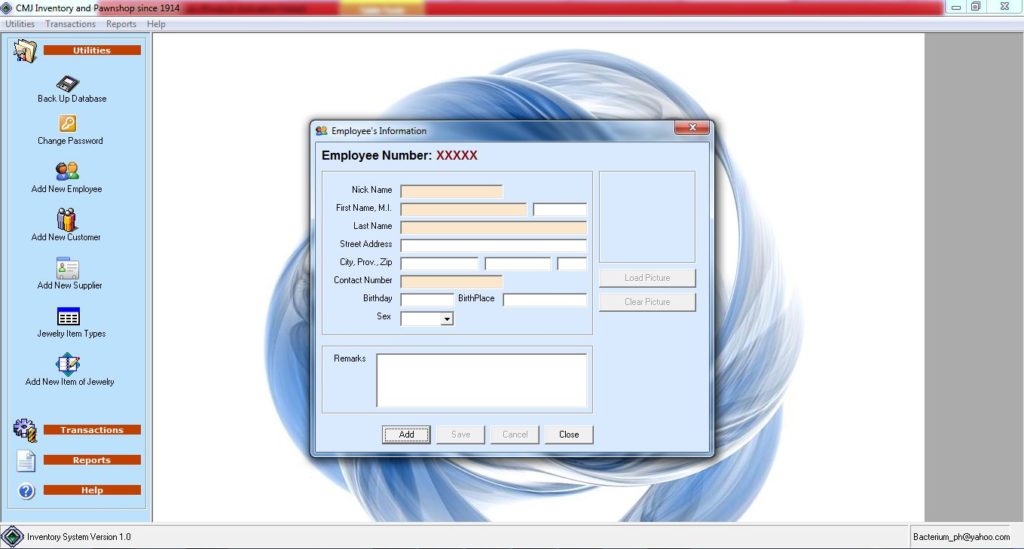1024x549 pixels.
Task: Click Add New Supplier card icon
Action: click(67, 268)
